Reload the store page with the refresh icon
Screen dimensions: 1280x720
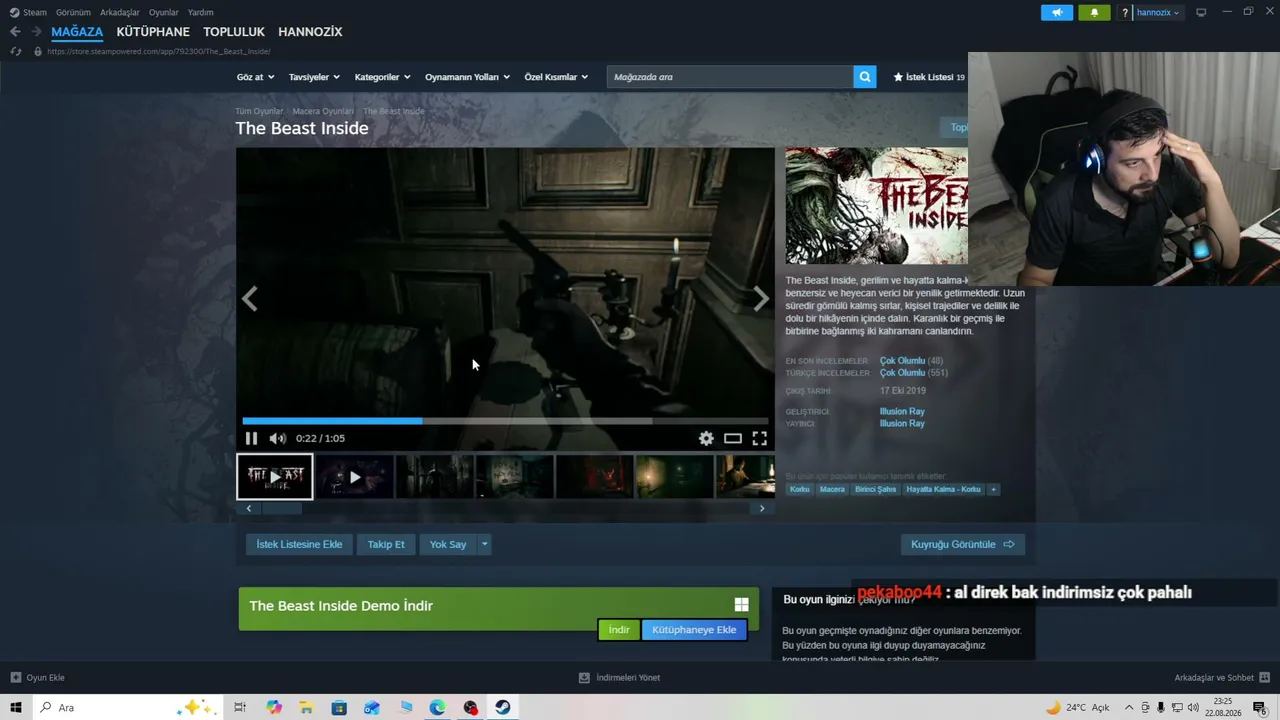tap(15, 51)
